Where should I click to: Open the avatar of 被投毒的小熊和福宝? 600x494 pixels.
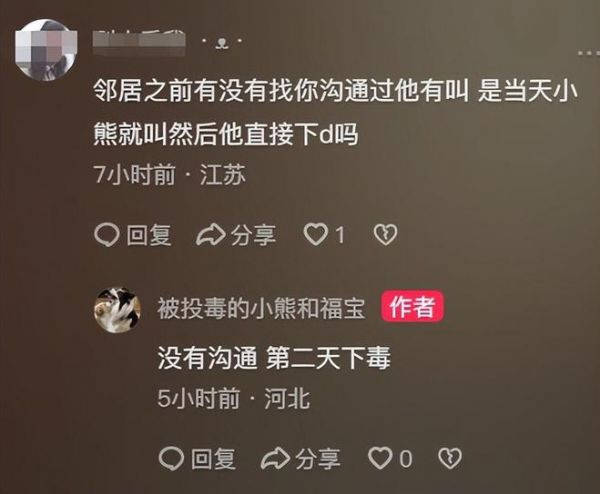click(117, 310)
